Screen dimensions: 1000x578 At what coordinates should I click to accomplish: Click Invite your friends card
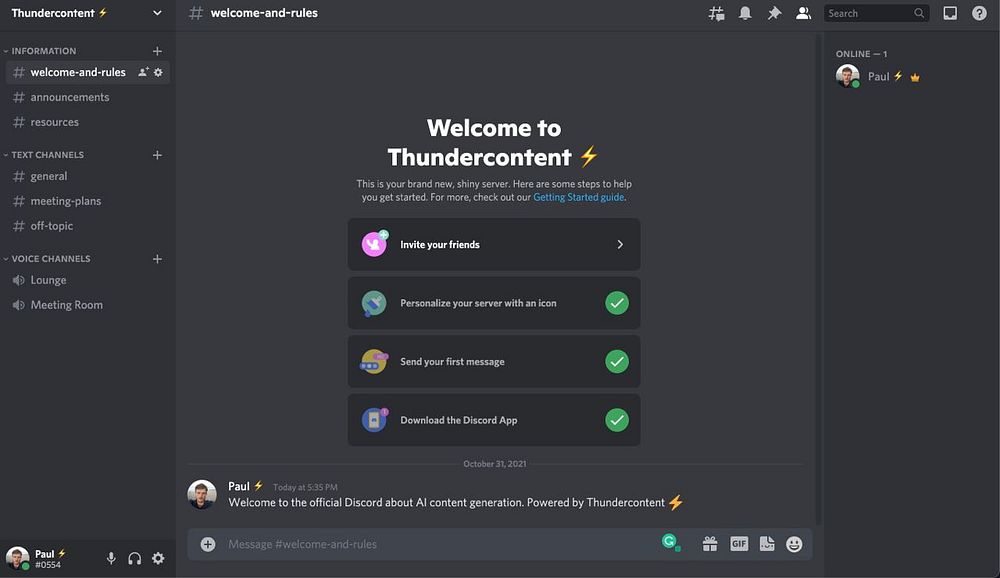coord(494,244)
